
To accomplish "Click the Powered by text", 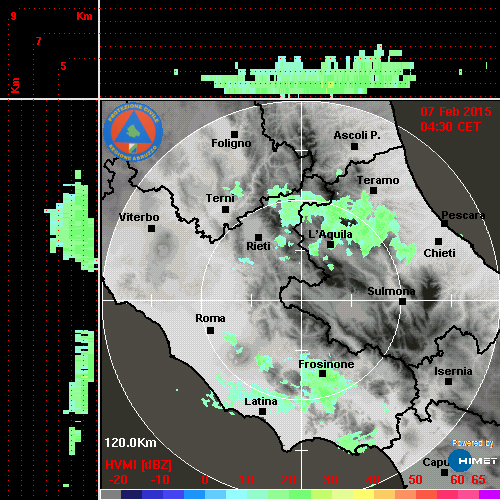I will (x=473, y=443).
